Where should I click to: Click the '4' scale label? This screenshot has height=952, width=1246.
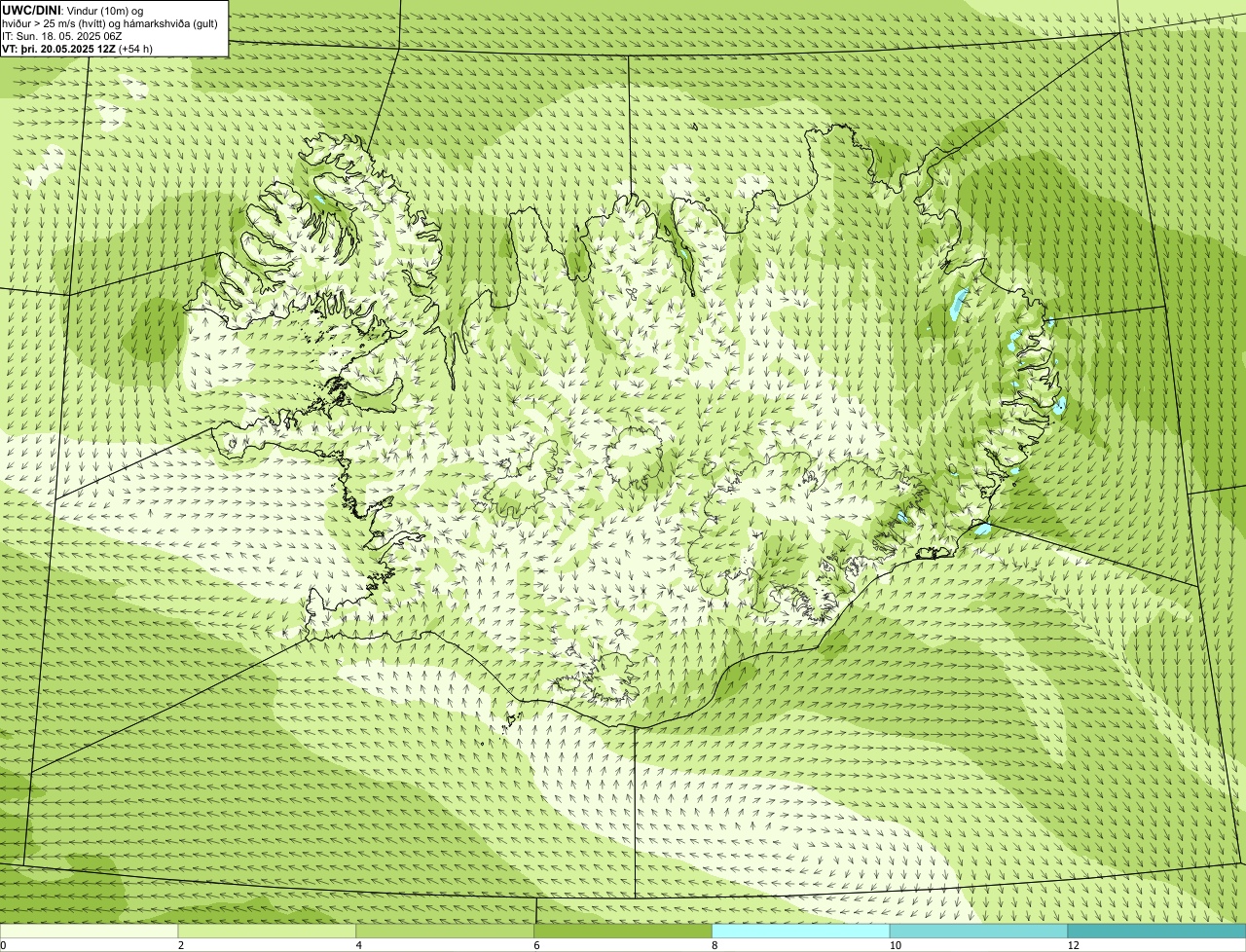click(x=359, y=945)
